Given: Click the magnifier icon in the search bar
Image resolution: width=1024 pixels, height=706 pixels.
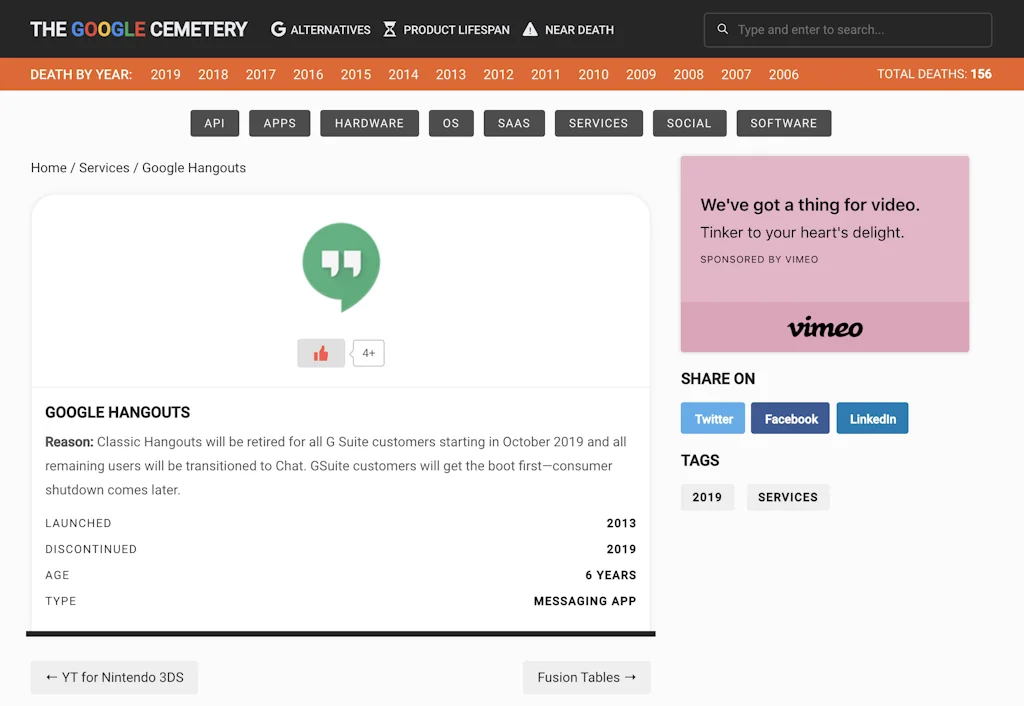Looking at the screenshot, I should [x=723, y=30].
